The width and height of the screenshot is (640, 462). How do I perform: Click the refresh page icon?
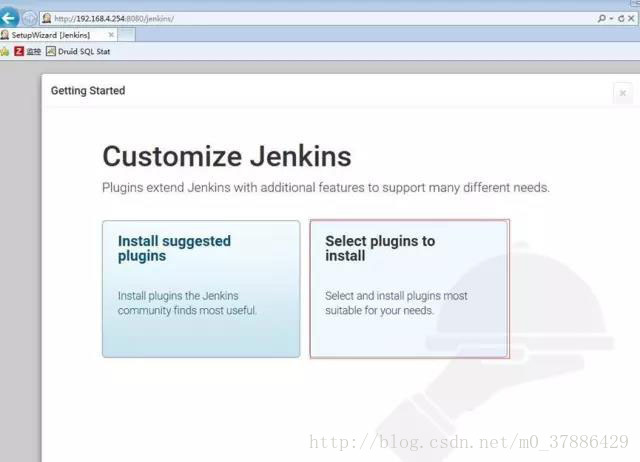coord(621,18)
